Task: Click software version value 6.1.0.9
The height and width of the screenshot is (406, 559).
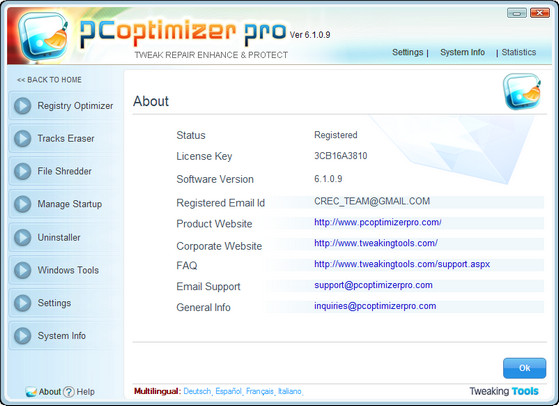Action: [328, 179]
